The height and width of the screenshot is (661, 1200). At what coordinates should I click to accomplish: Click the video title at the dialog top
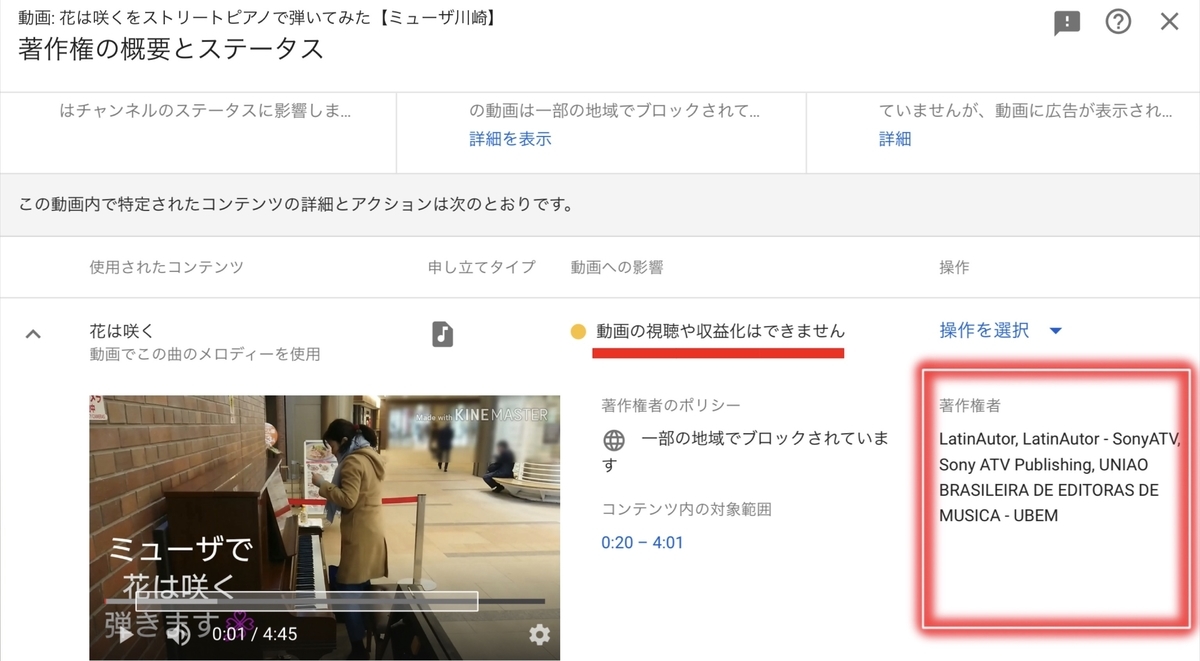[x=258, y=16]
